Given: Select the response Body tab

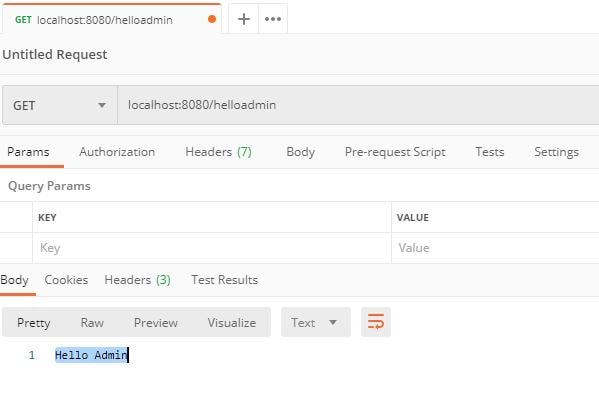Looking at the screenshot, I should point(15,280).
